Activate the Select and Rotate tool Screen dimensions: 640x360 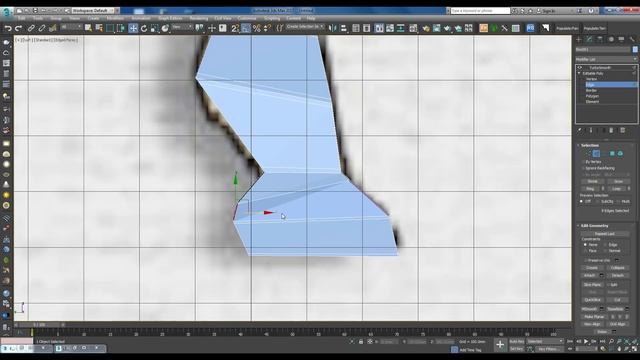pos(144,28)
